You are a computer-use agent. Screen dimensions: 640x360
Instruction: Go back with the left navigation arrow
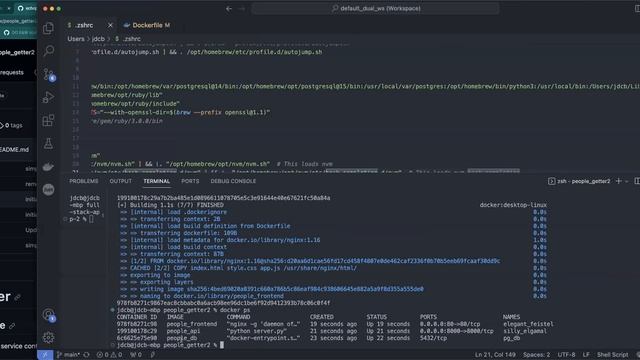229,8
